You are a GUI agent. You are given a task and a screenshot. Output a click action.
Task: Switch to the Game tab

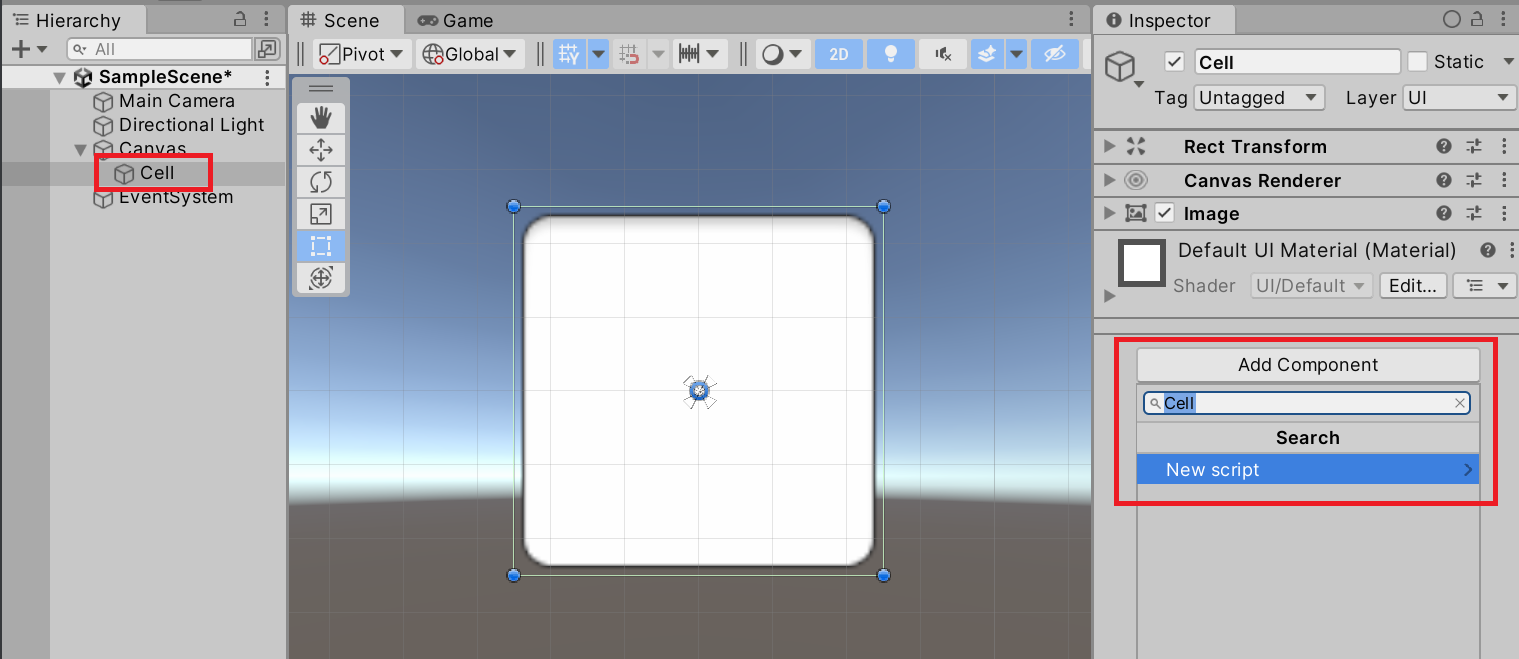tap(456, 20)
